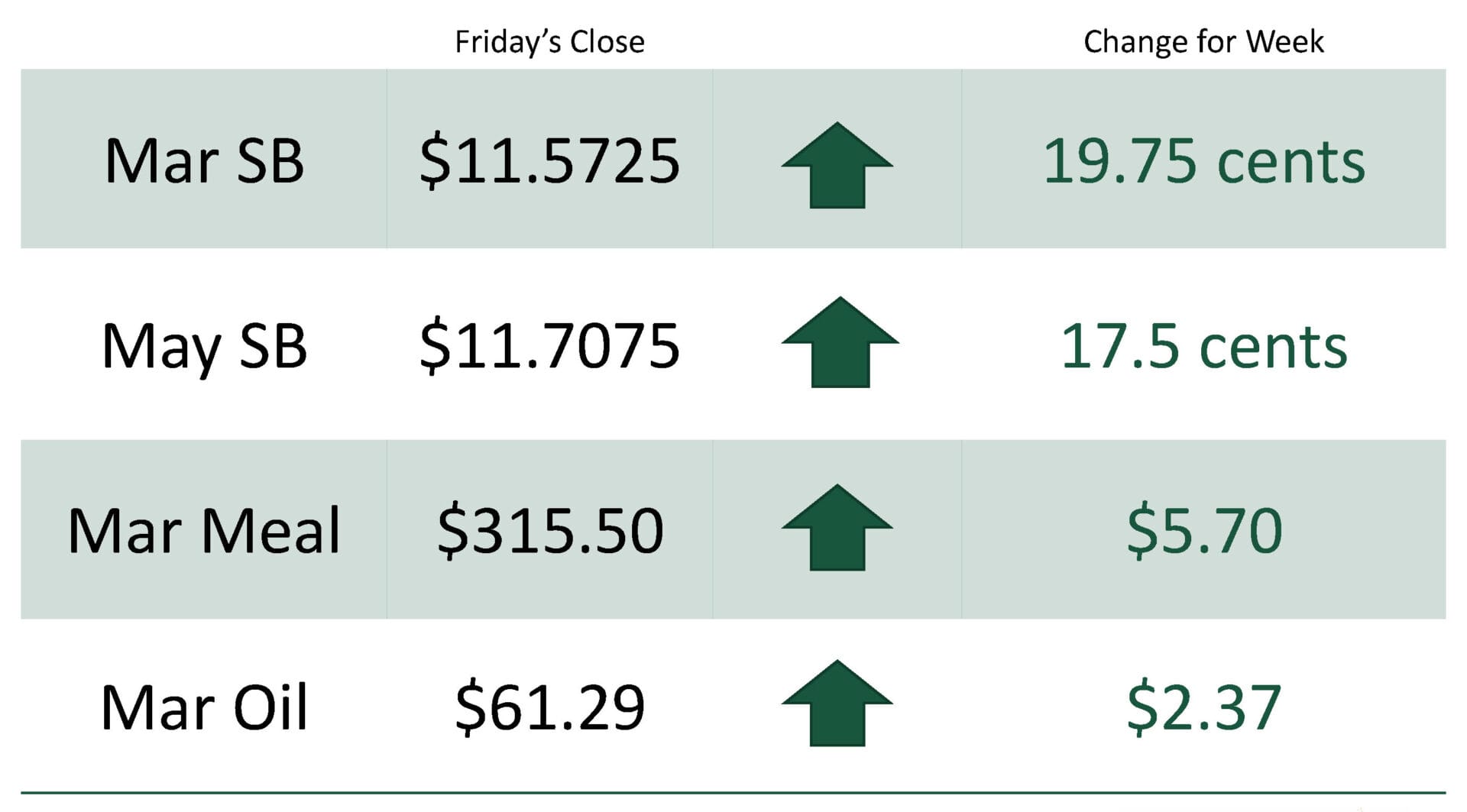Click the May SB row label
1467x812 pixels.
[204, 347]
